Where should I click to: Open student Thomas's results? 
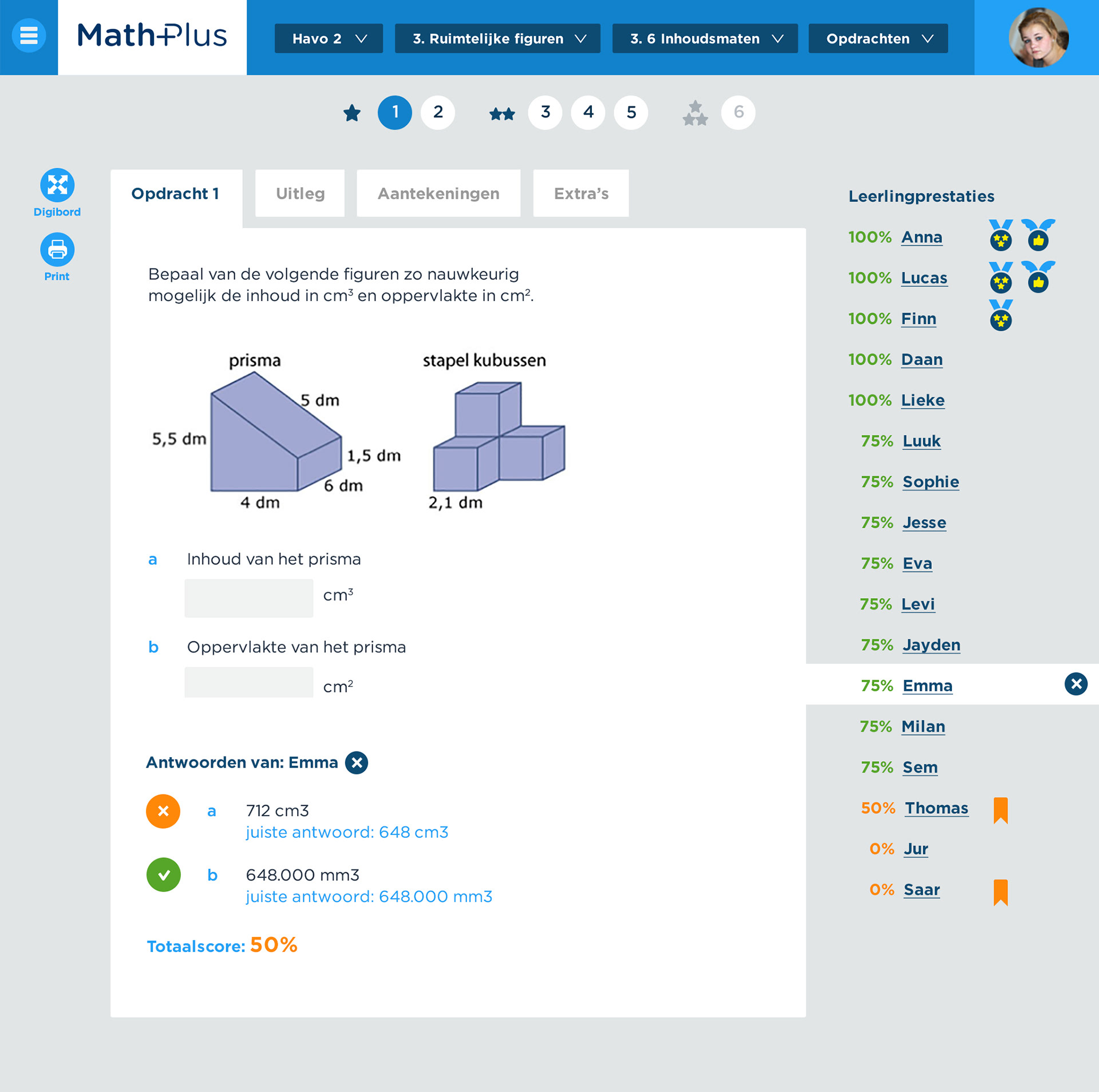pos(936,808)
